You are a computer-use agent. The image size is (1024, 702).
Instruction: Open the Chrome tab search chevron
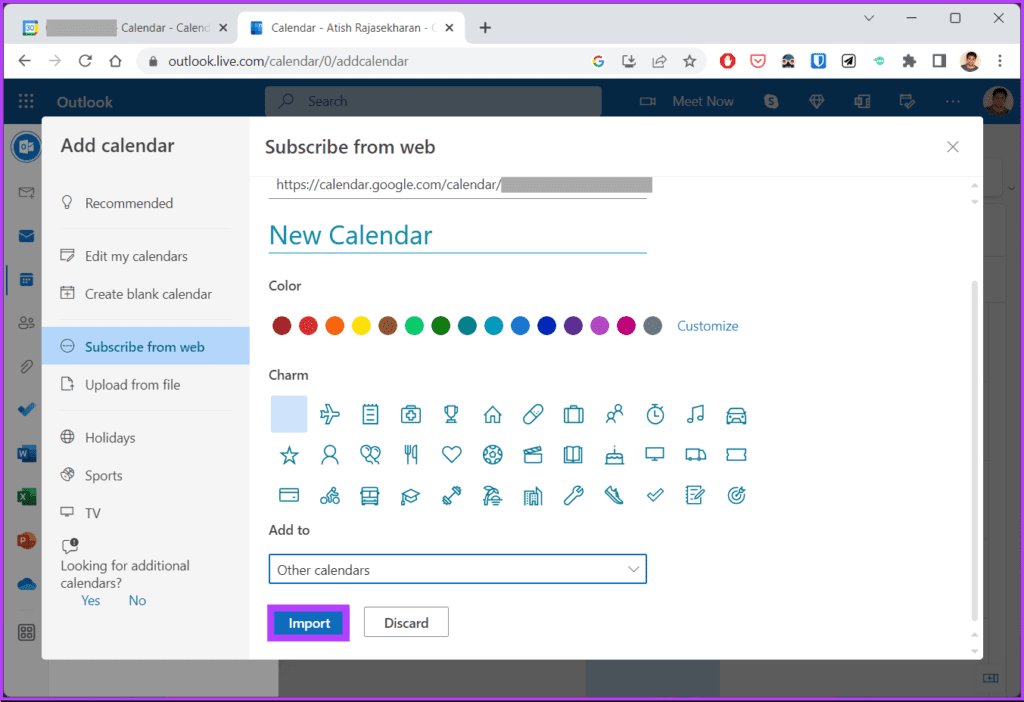pyautogui.click(x=869, y=18)
